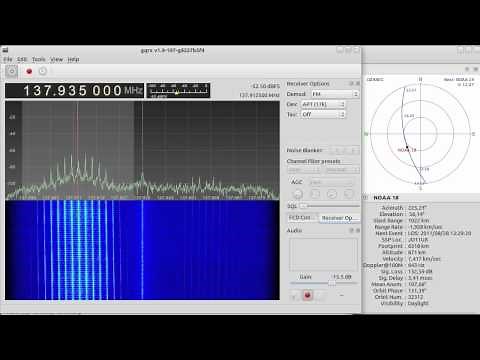Viewport: 480px width, 360px height.
Task: Click the Azimuth value in satellite data
Action: coord(417,208)
